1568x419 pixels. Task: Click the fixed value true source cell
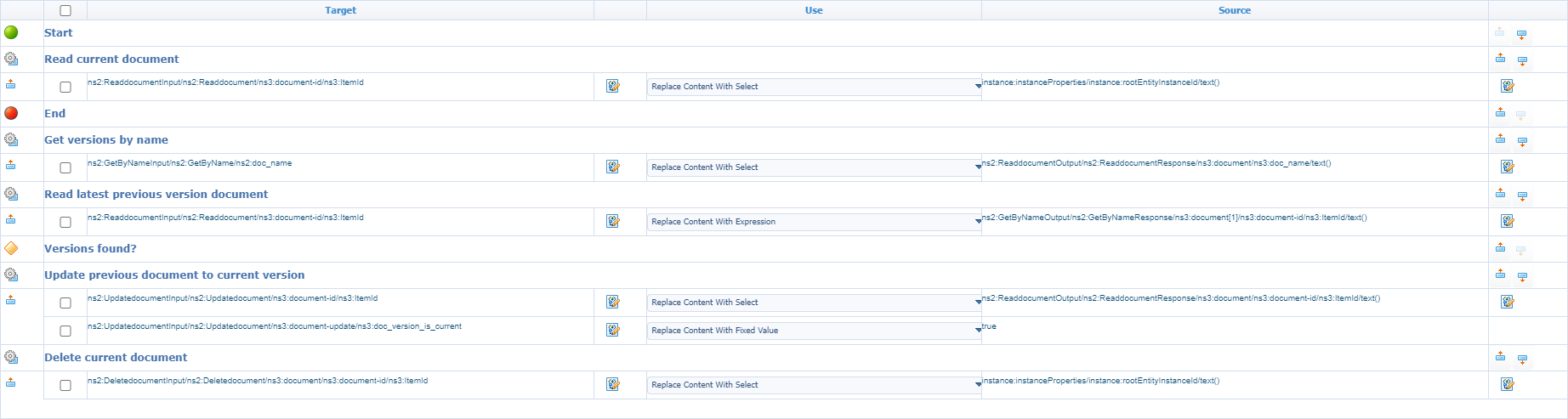[x=989, y=326]
